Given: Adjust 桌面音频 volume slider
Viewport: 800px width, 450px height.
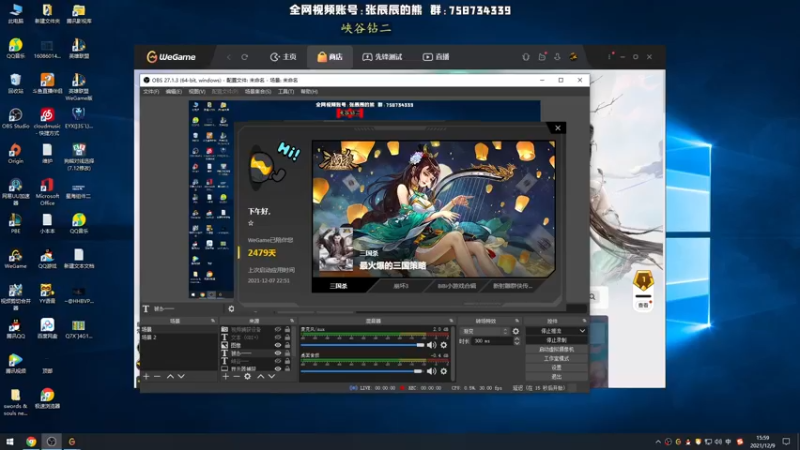Looking at the screenshot, I should coord(363,371).
